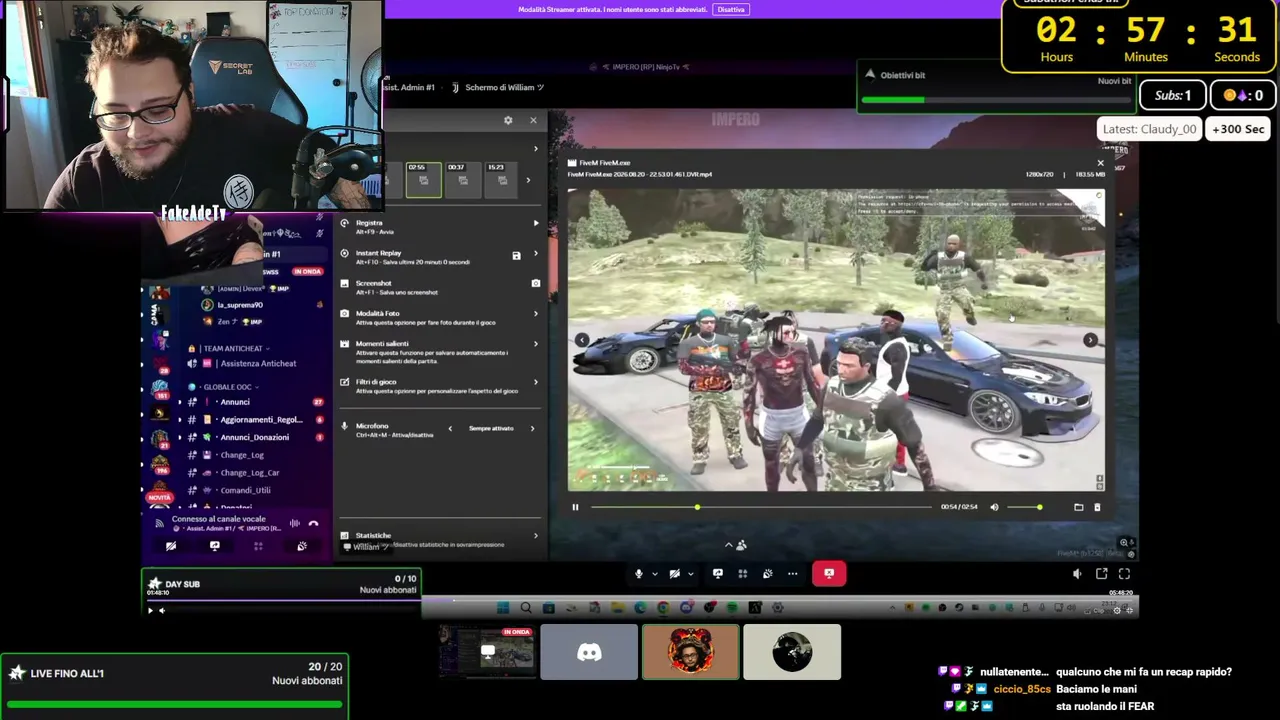Open the recording's folder location icon
The height and width of the screenshot is (720, 1280).
(x=1078, y=507)
